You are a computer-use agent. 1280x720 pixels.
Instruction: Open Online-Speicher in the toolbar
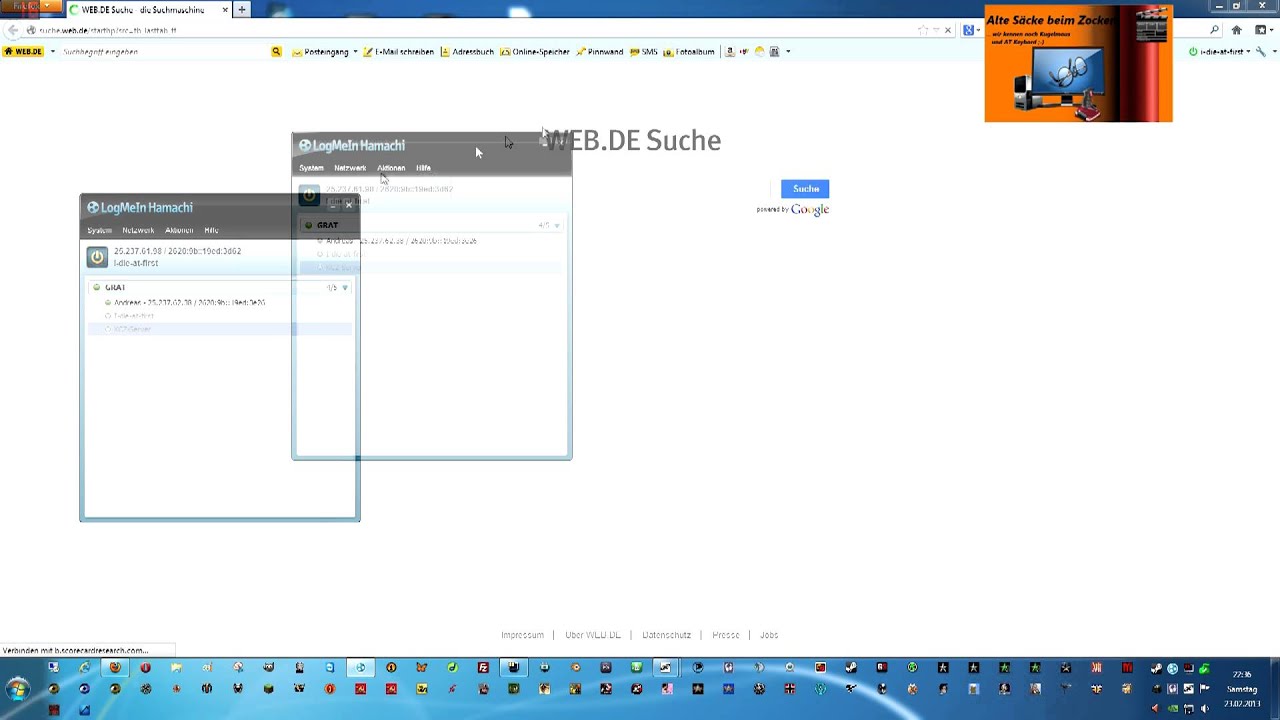(535, 52)
